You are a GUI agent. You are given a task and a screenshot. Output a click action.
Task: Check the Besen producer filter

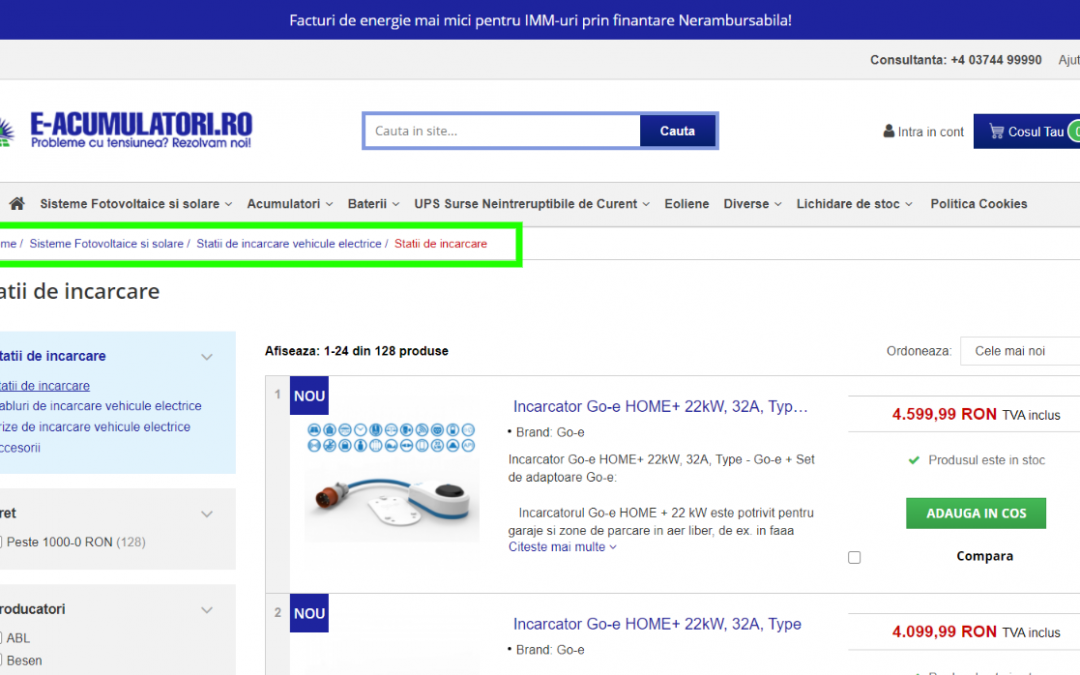(x=1, y=661)
